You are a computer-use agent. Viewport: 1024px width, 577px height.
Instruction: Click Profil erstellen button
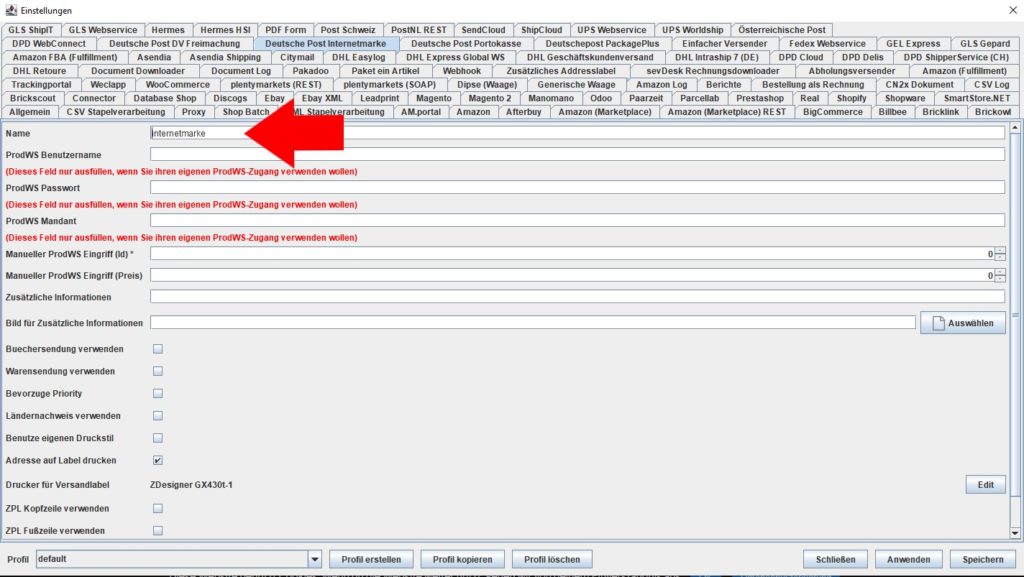point(371,559)
